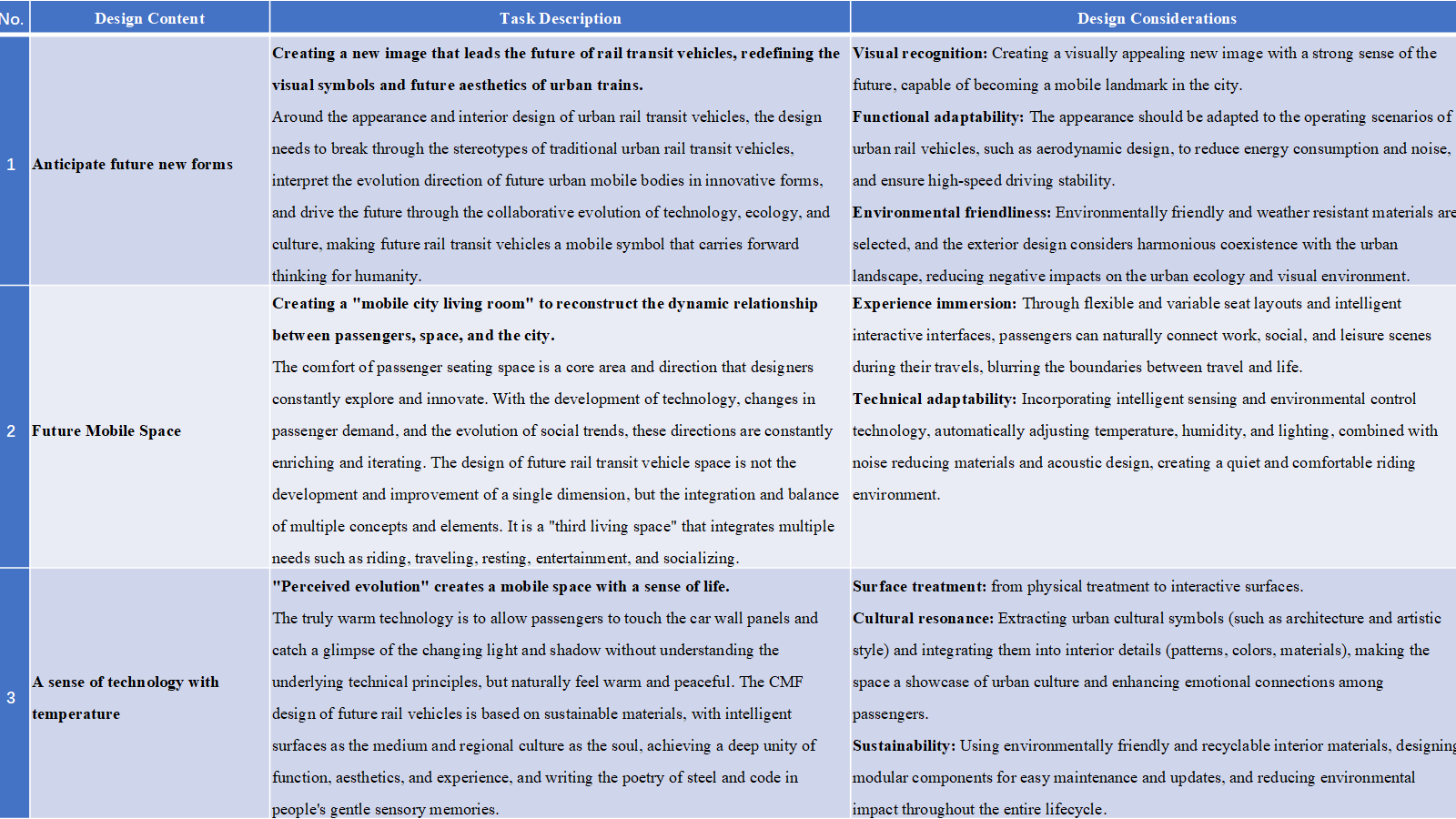Select the bold "Perceived evolution" heading text
The width and height of the screenshot is (1456, 819).
point(350,587)
